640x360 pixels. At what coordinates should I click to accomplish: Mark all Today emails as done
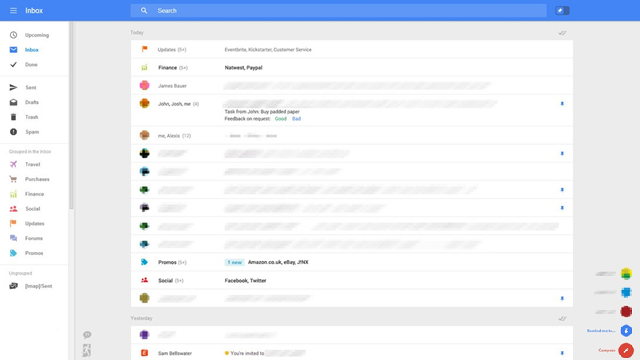coord(562,33)
